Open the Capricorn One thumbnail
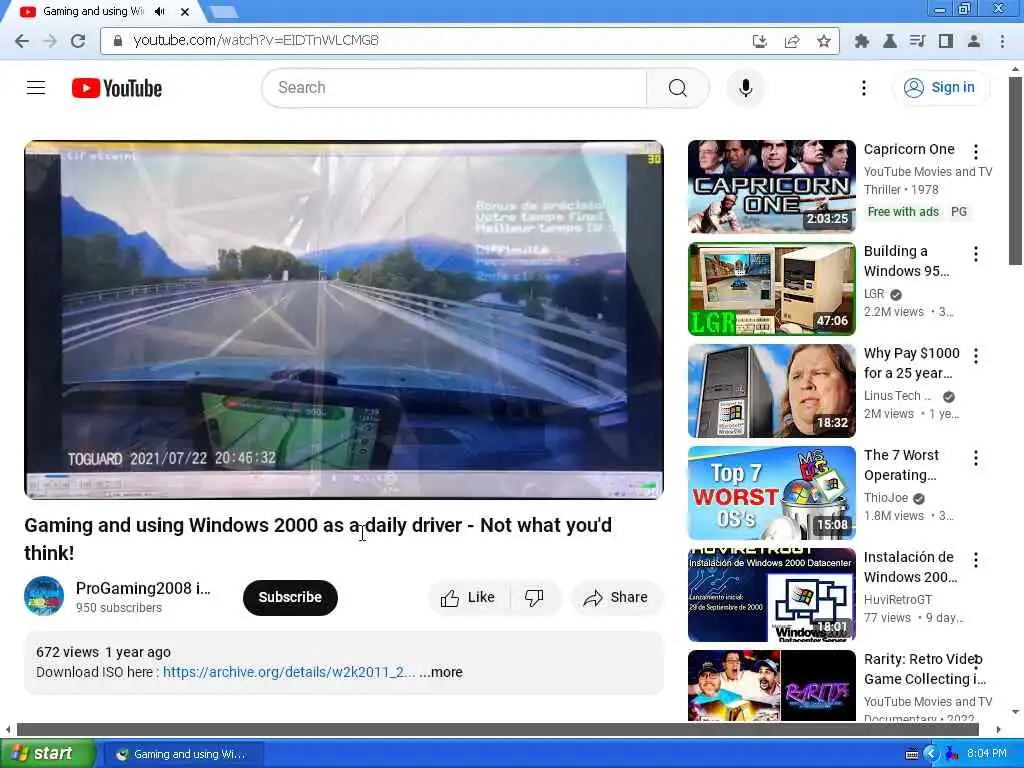 [x=771, y=186]
